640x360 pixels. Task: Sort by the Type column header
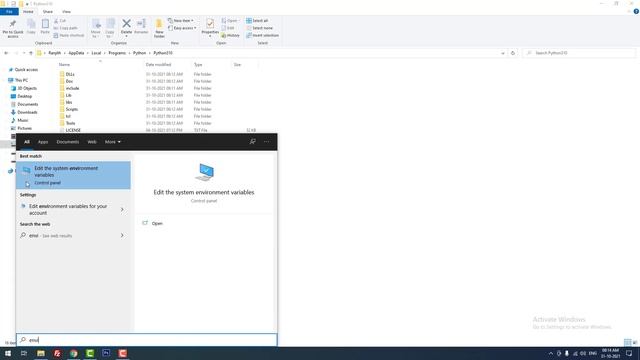(198, 64)
